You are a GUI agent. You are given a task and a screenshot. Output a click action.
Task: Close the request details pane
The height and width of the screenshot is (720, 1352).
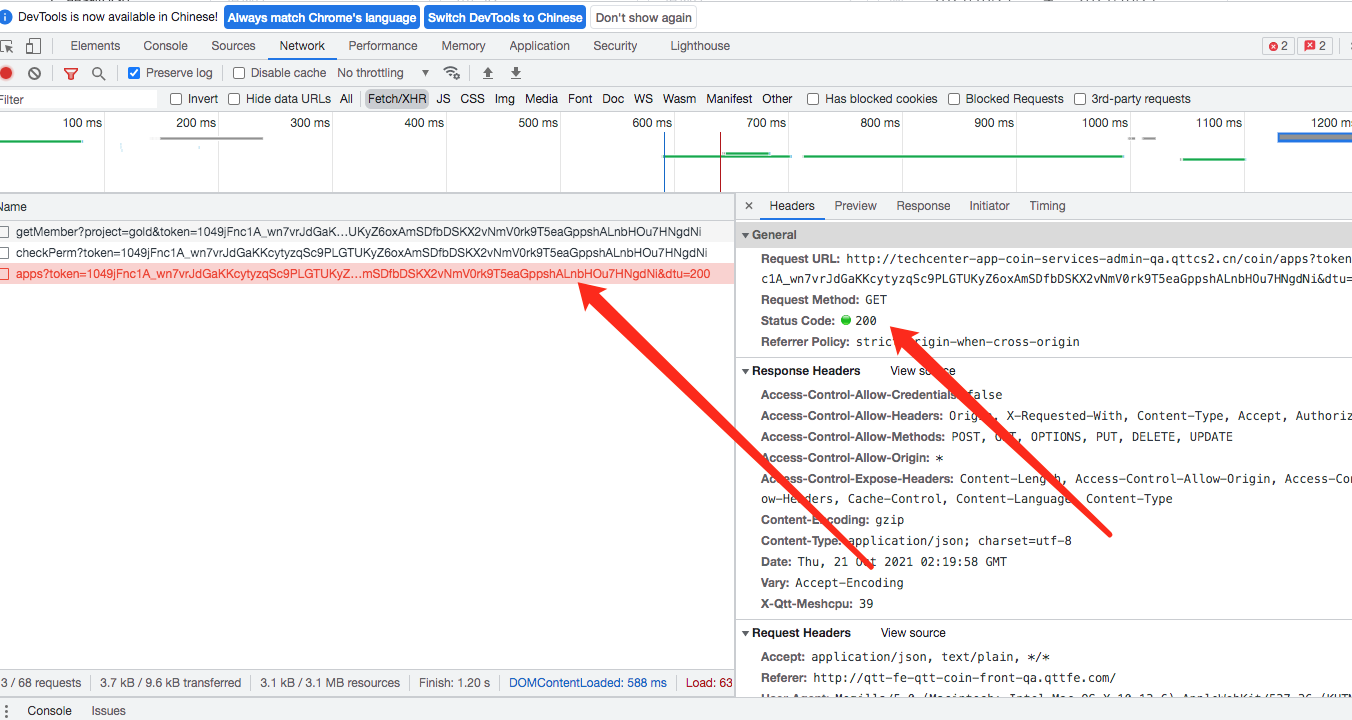(749, 206)
